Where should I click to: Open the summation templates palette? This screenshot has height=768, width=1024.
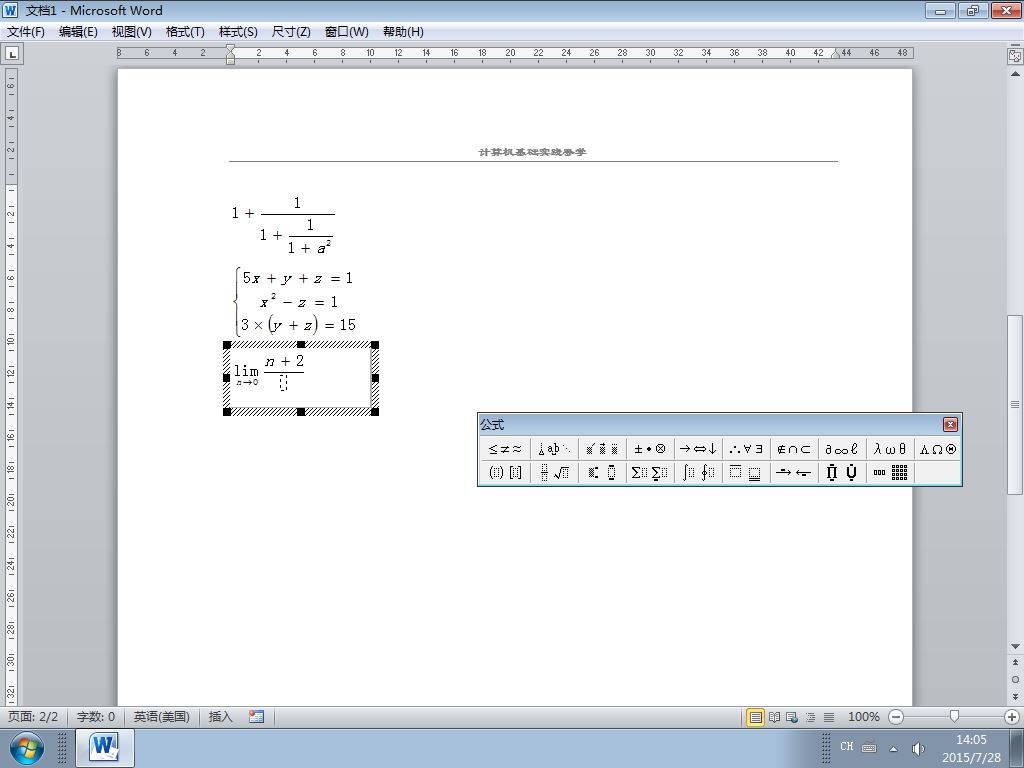point(649,472)
